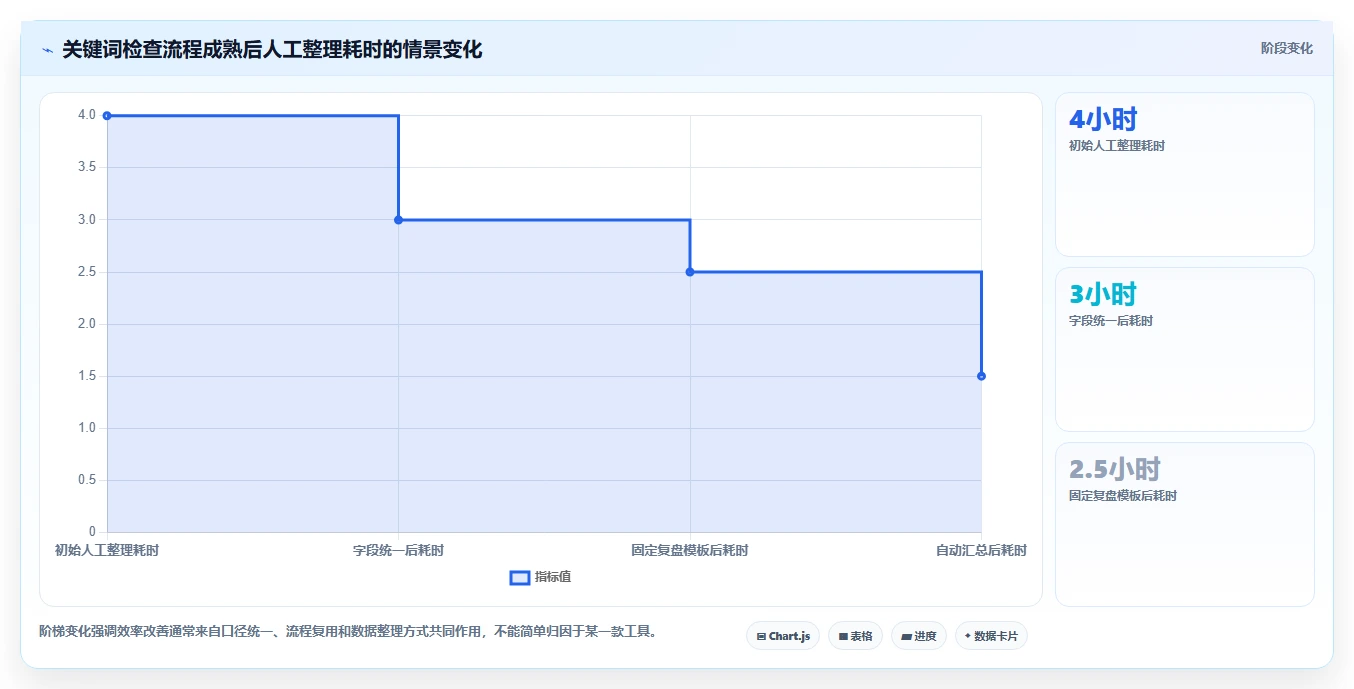
Task: Click the chart title 关键词检查流程成熟后人工整理耗时的情景变化
Action: [272, 50]
